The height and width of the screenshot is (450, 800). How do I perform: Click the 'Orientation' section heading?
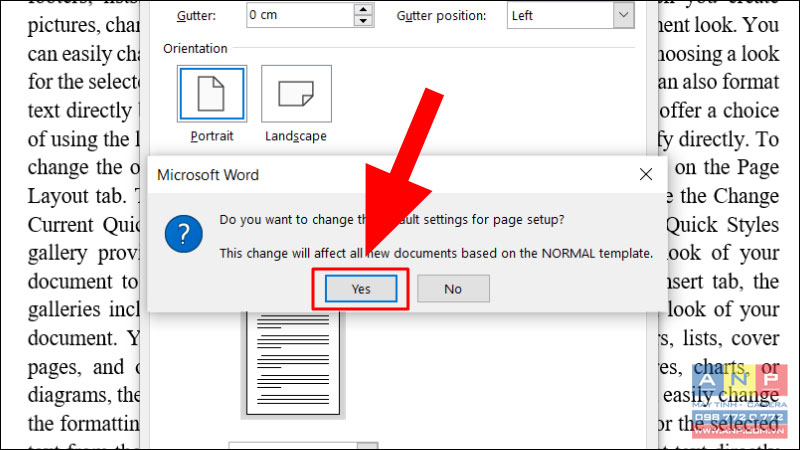(195, 48)
